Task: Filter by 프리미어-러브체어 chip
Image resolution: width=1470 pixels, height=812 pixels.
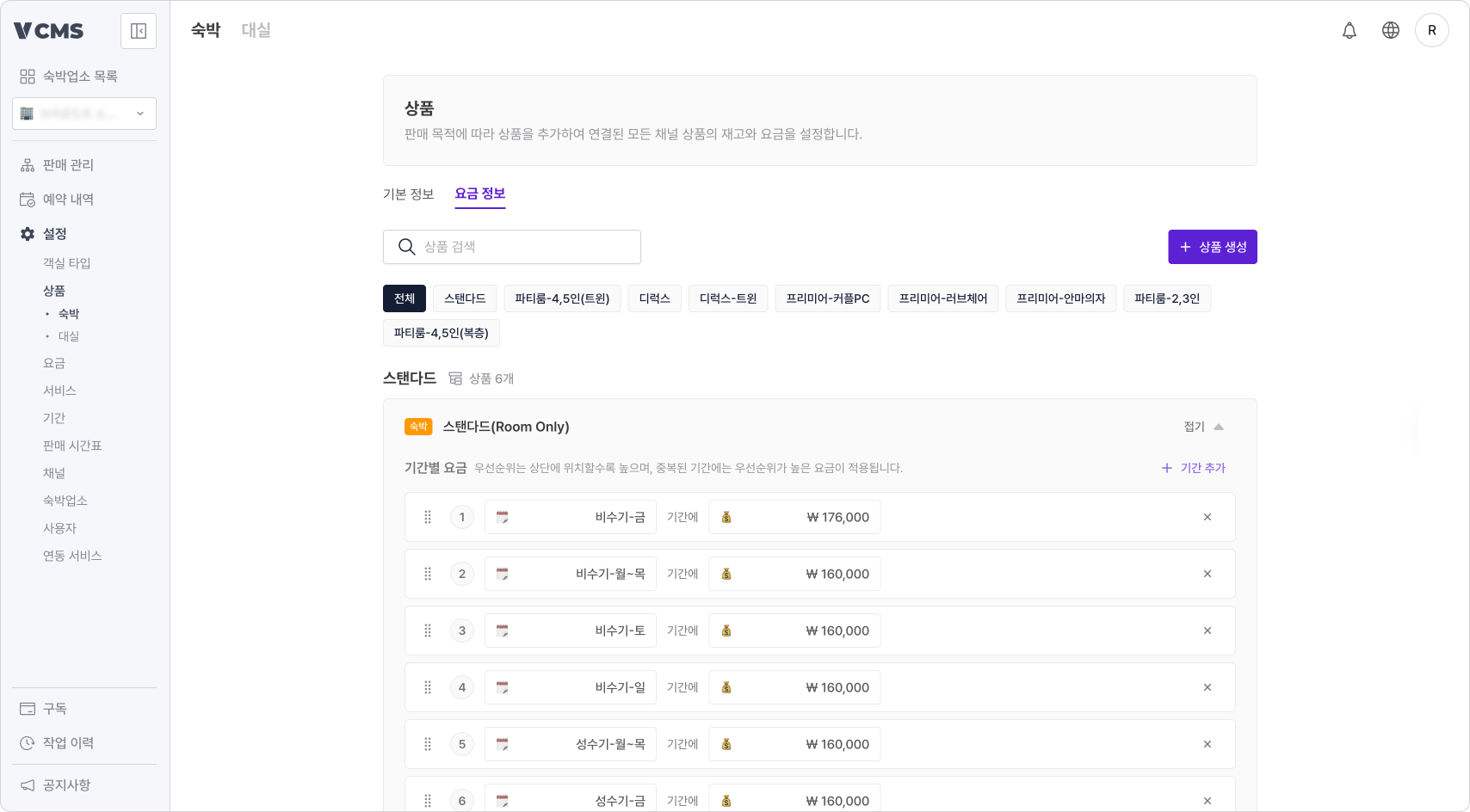Action: 943,298
